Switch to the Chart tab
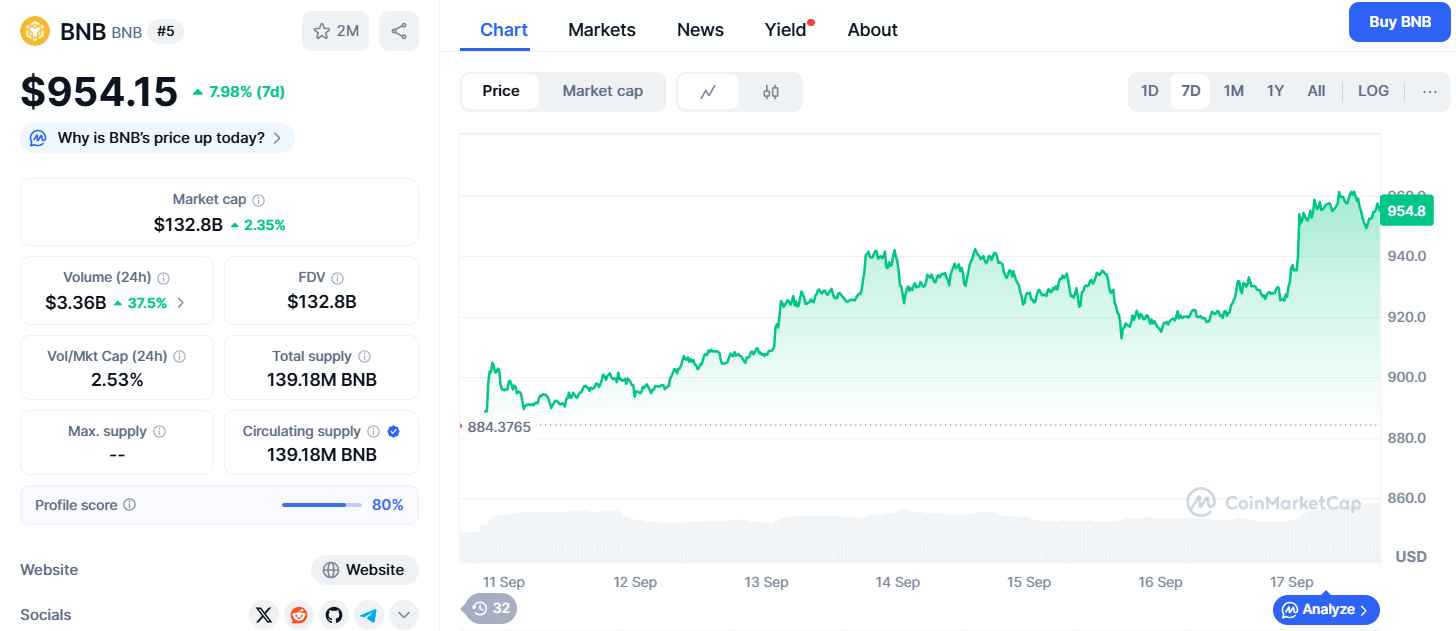The height and width of the screenshot is (631, 1456). pos(504,30)
